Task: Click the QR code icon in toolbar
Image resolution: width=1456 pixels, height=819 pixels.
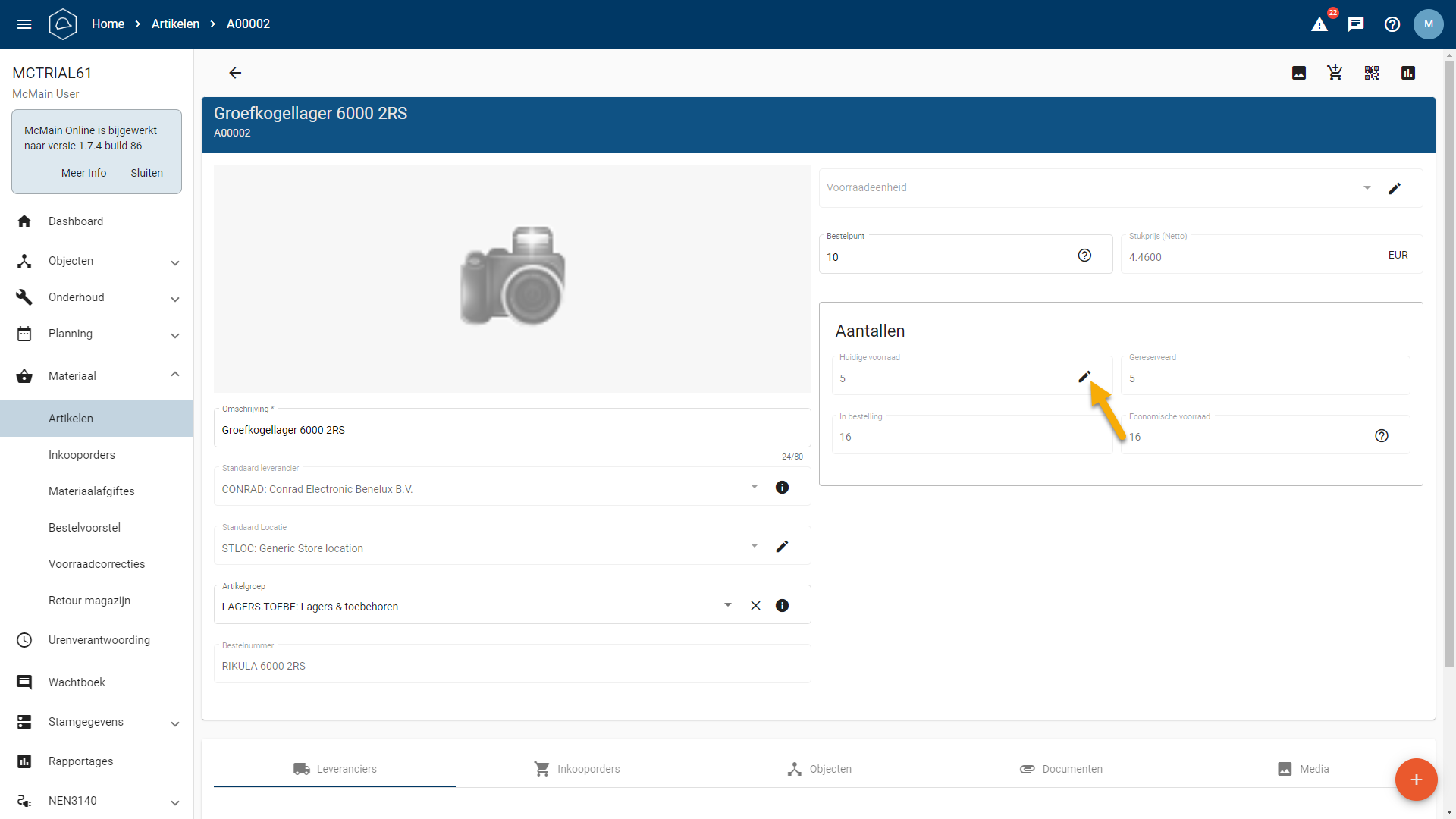Action: pos(1371,73)
